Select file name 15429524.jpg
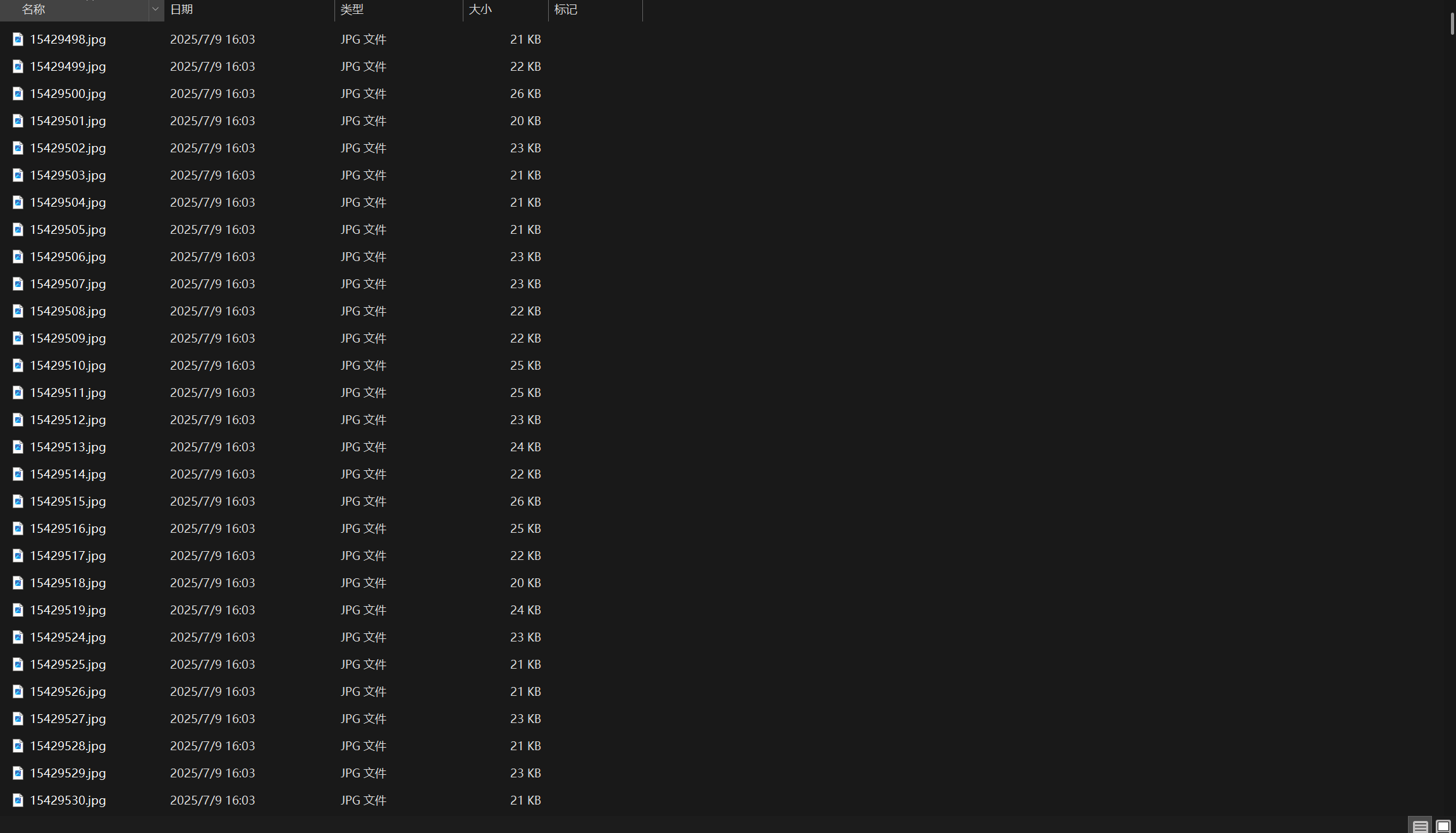 click(68, 637)
